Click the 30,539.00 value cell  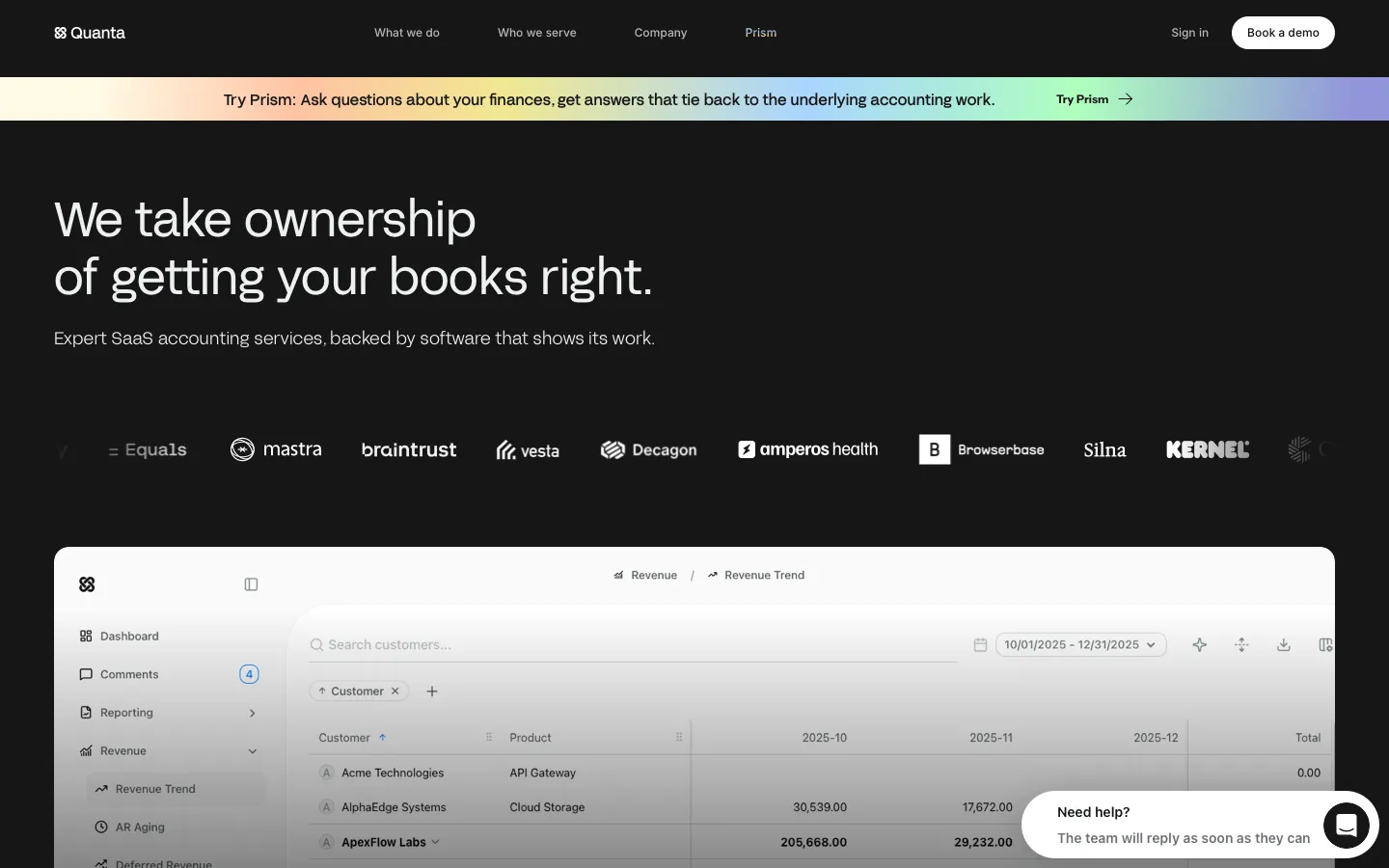820,807
